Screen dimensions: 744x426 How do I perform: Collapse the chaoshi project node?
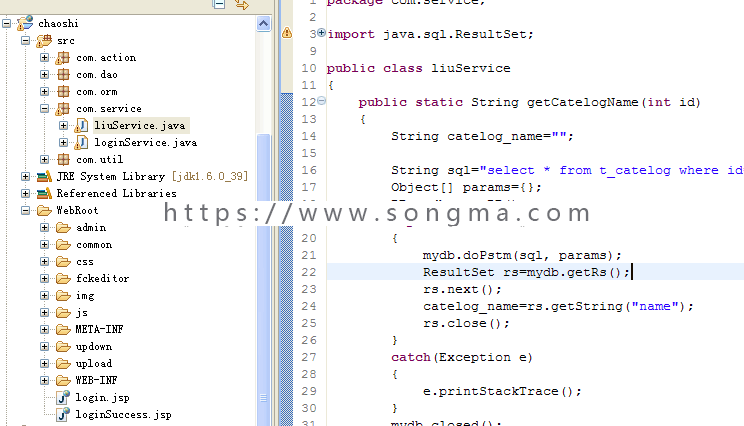pos(7,23)
